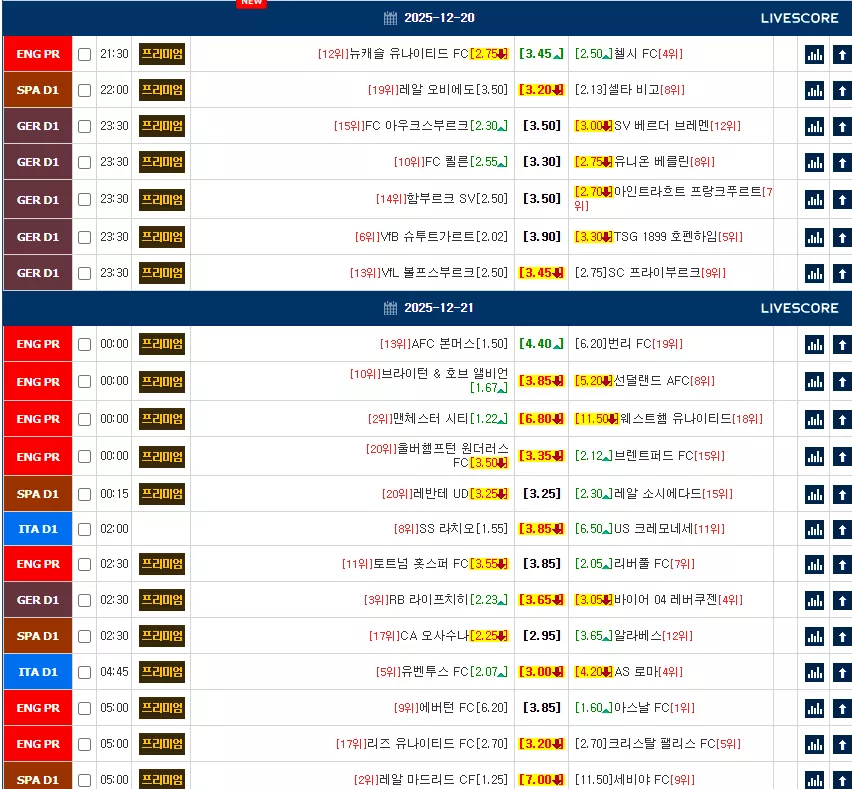
Task: Select draw odds 7.00 for 레알 마드리드 match
Action: (541, 780)
